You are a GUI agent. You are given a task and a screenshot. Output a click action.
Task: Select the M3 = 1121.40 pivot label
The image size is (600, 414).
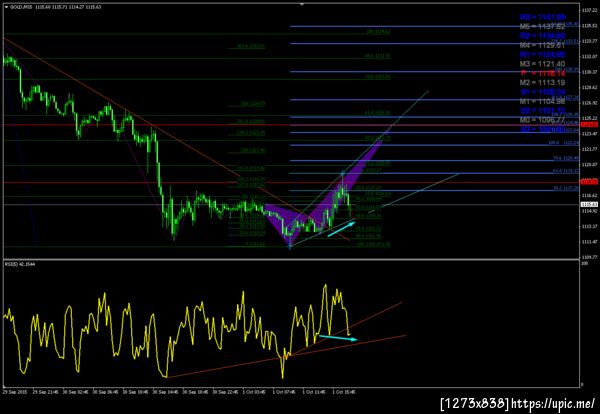542,64
